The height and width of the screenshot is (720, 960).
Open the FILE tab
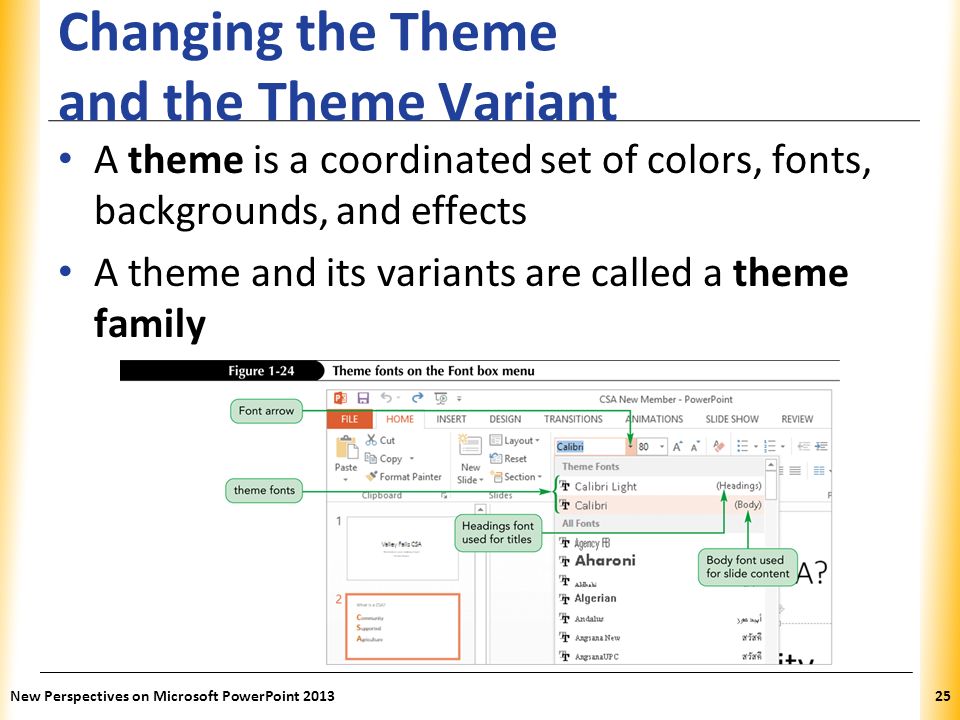click(x=350, y=419)
